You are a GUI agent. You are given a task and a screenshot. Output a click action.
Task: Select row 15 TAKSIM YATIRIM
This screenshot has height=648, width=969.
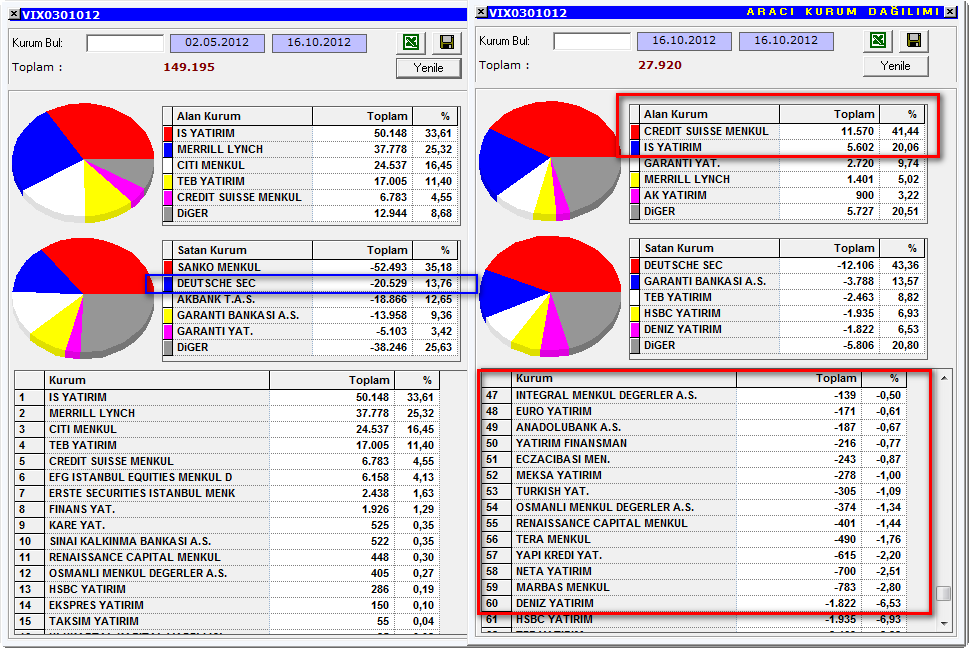pos(227,621)
